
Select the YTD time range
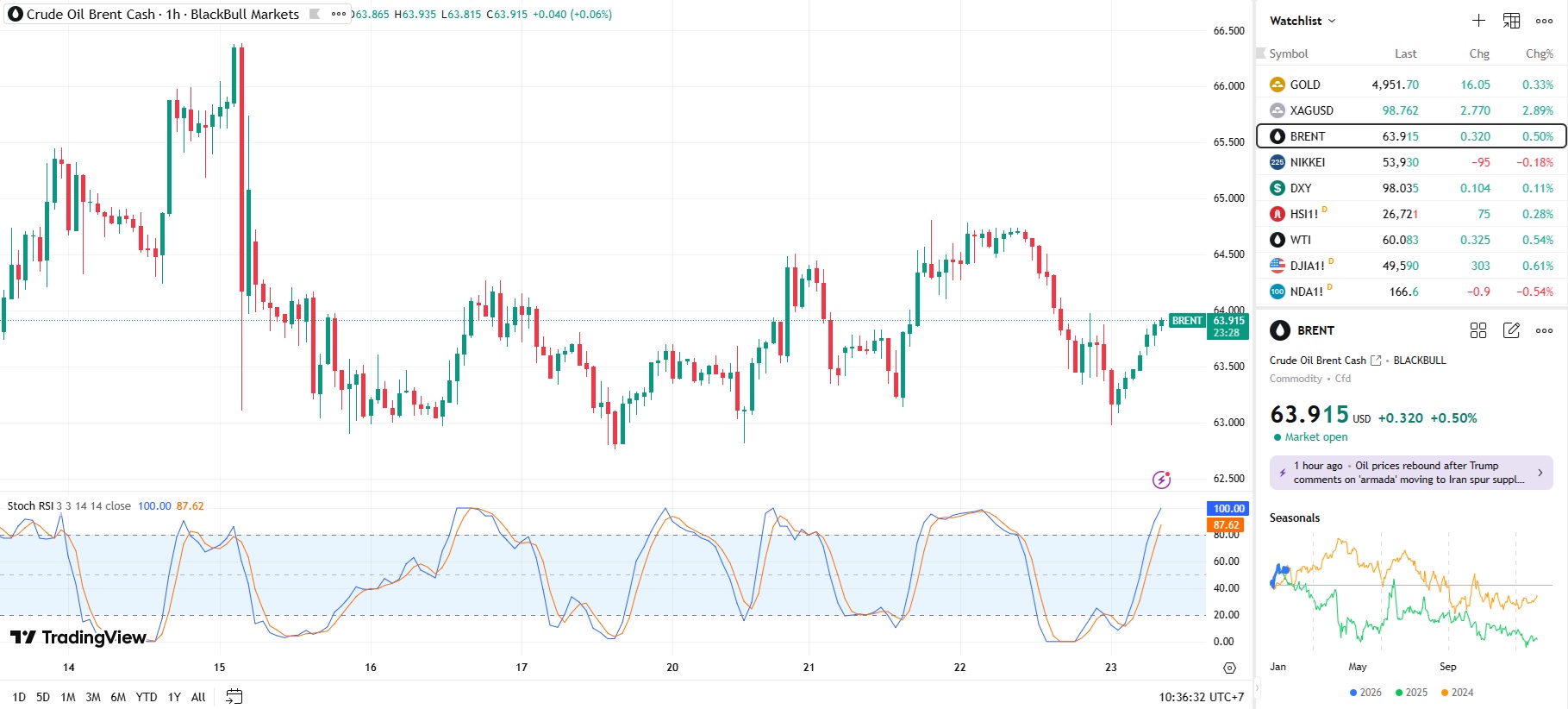(147, 697)
